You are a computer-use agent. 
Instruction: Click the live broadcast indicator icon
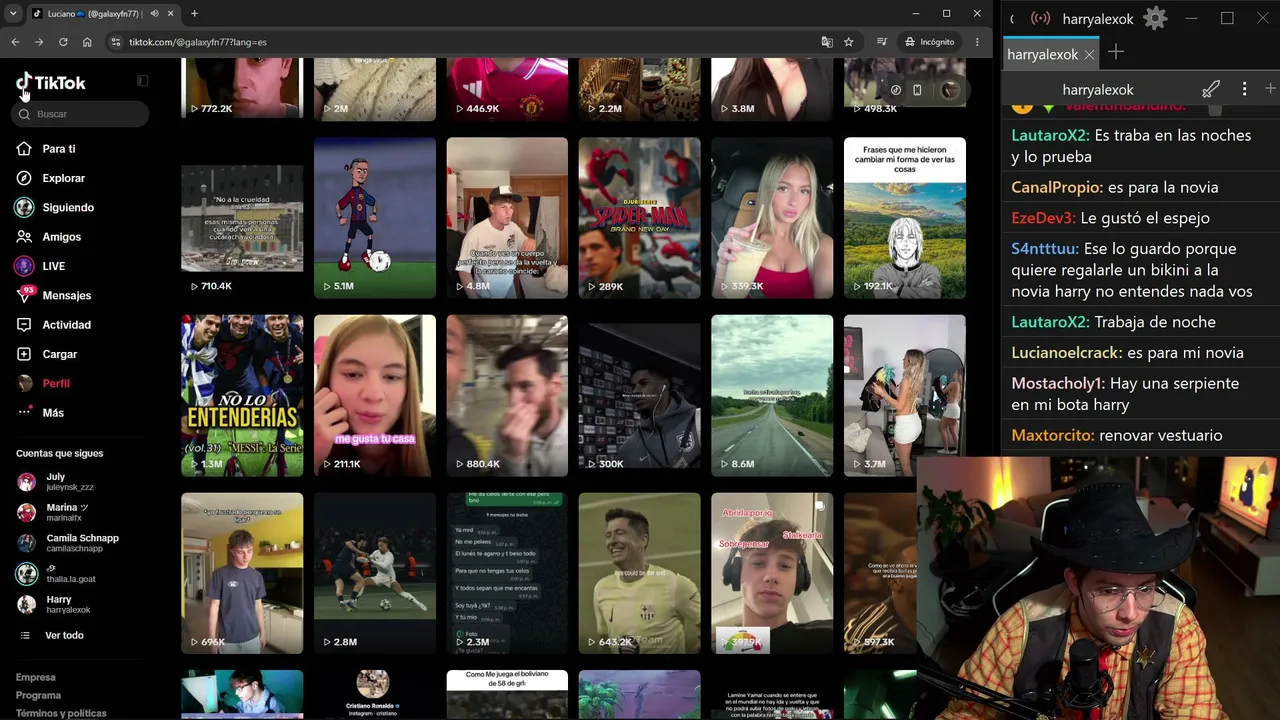coord(1041,18)
